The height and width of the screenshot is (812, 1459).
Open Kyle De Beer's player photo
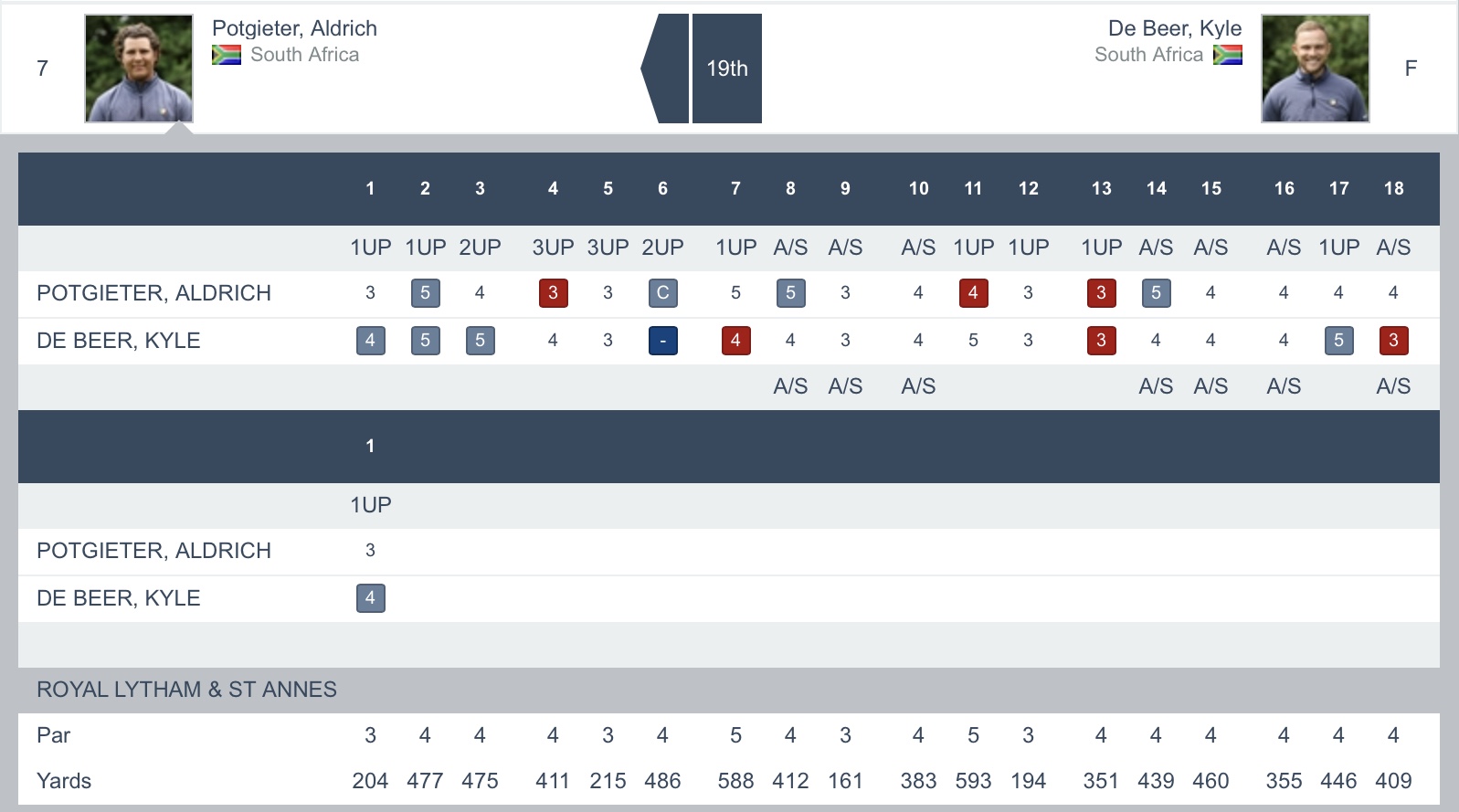pos(1315,69)
